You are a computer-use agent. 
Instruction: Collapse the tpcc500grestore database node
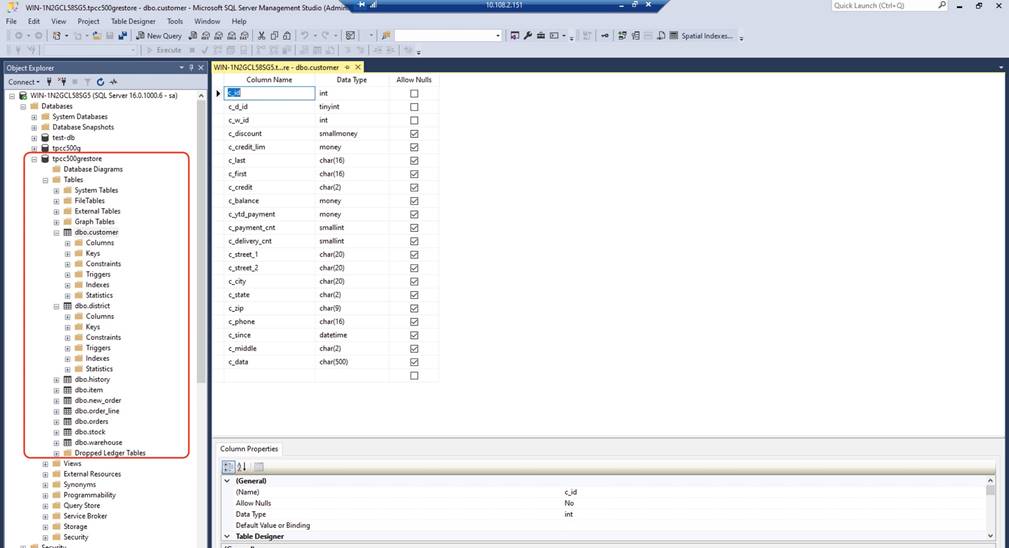pos(34,159)
